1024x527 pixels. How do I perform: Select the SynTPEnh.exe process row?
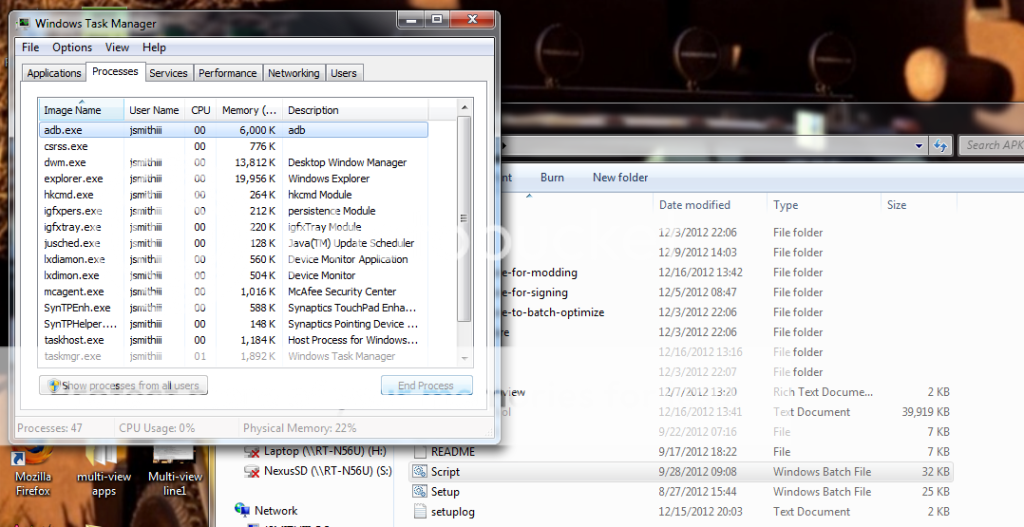[x=234, y=308]
